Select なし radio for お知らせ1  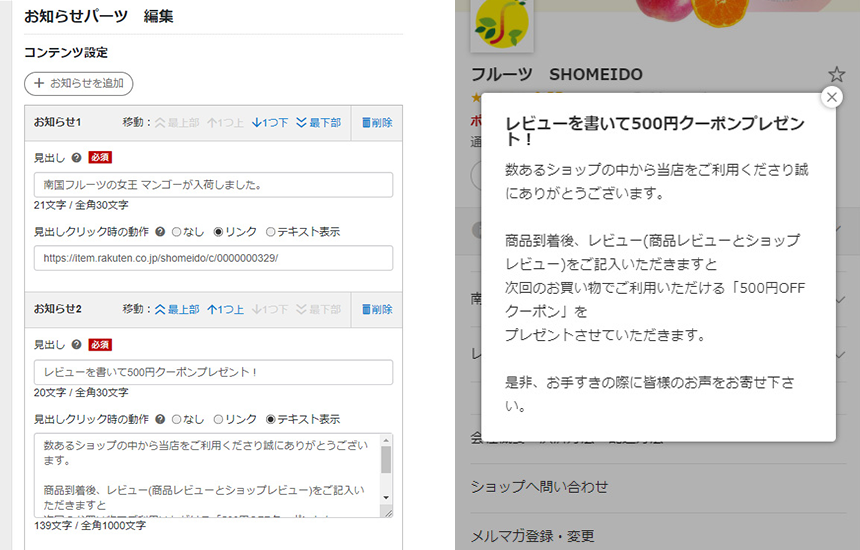click(177, 232)
